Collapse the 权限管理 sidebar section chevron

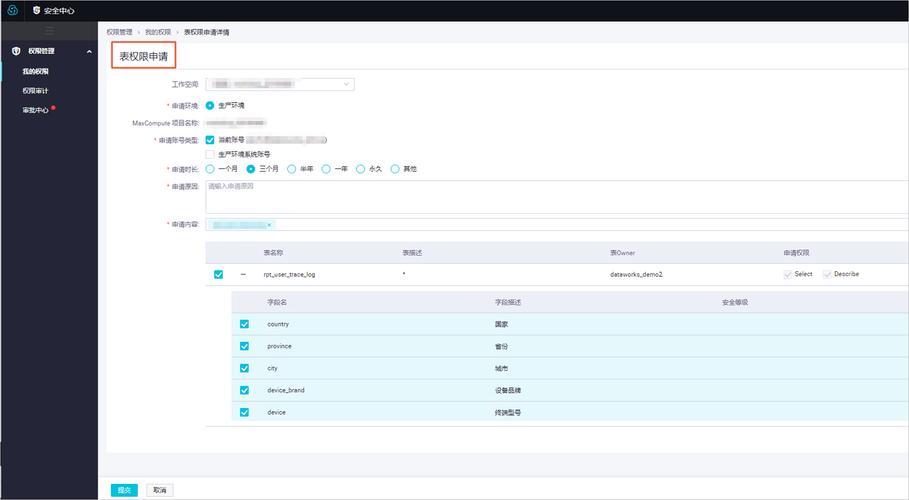click(x=89, y=52)
